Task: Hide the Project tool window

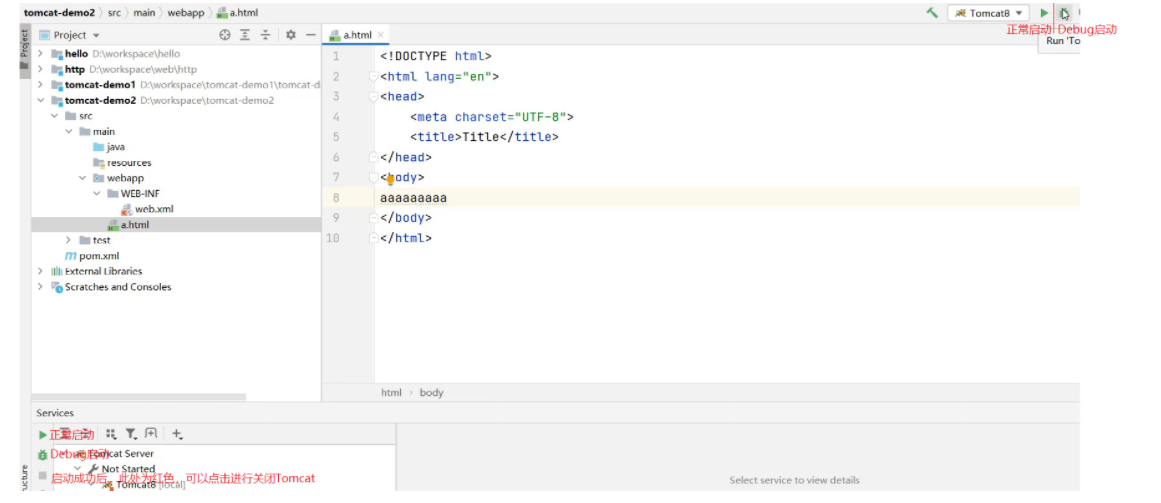Action: (x=311, y=35)
